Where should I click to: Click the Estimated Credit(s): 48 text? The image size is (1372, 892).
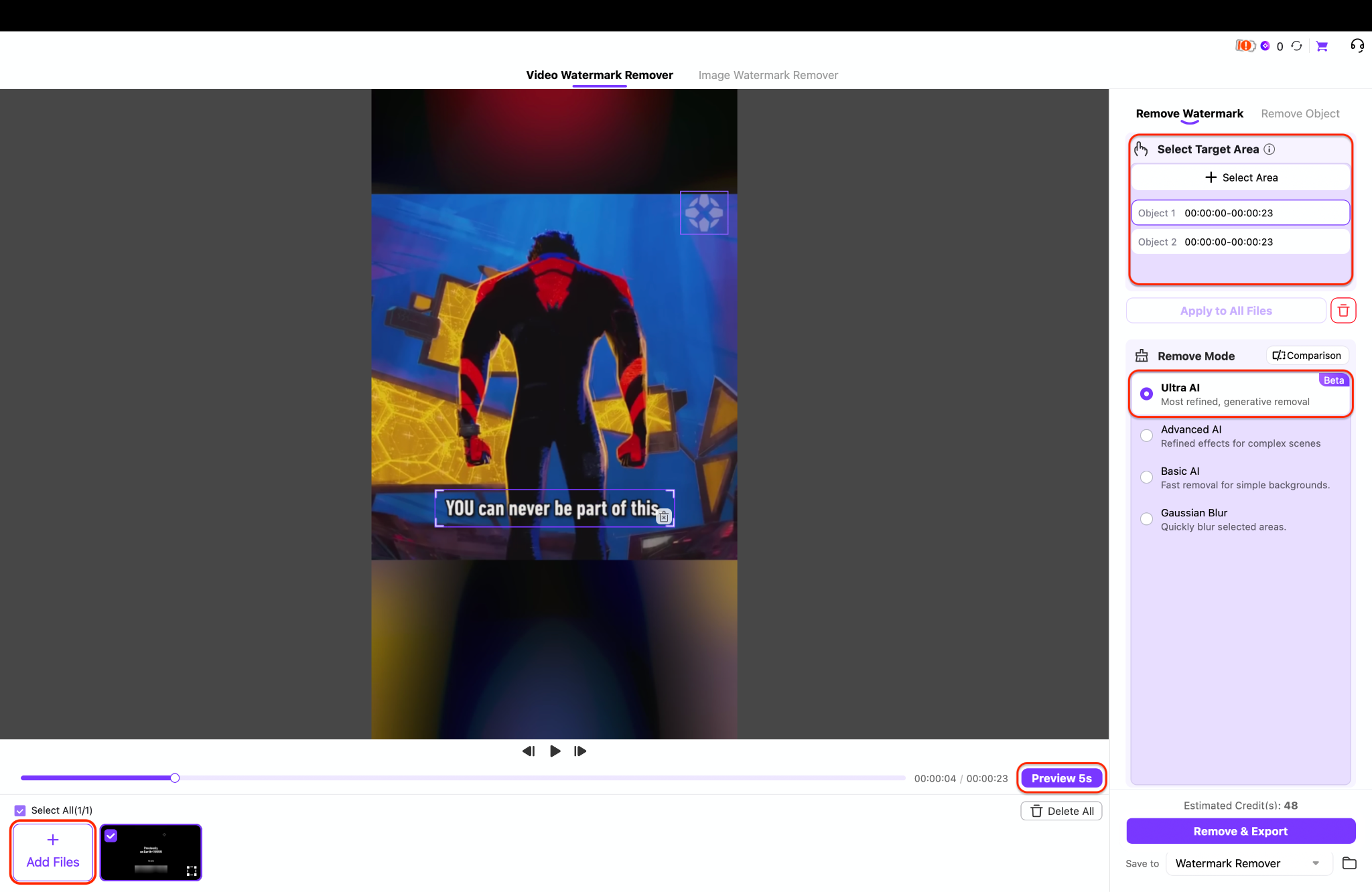point(1241,806)
